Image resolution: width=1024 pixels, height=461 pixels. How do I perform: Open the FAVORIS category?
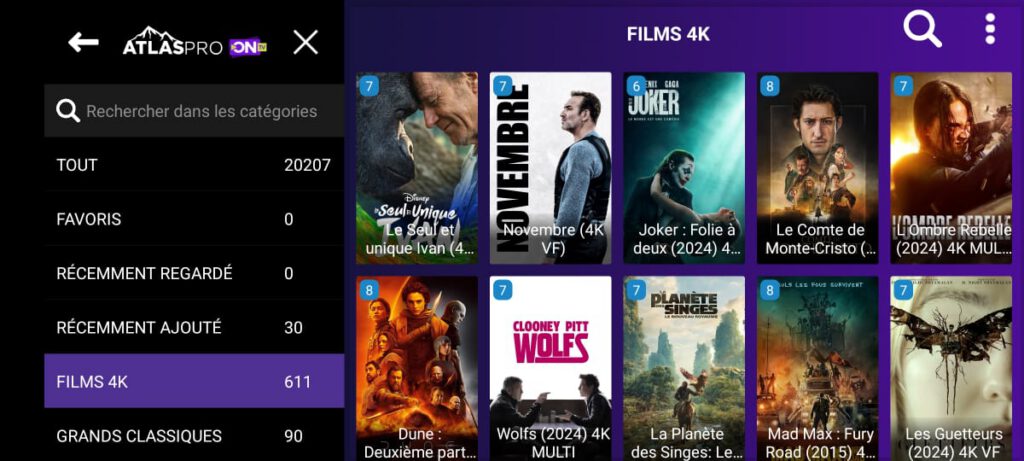[194, 219]
